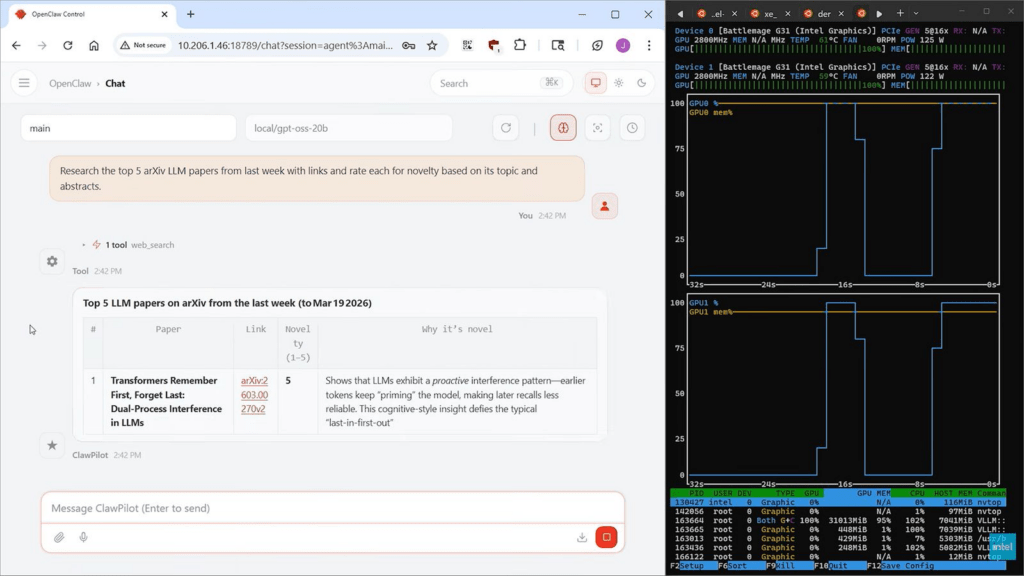The image size is (1024, 576).
Task: Open the OpenClaw sidebar hamburger menu
Action: [24, 83]
